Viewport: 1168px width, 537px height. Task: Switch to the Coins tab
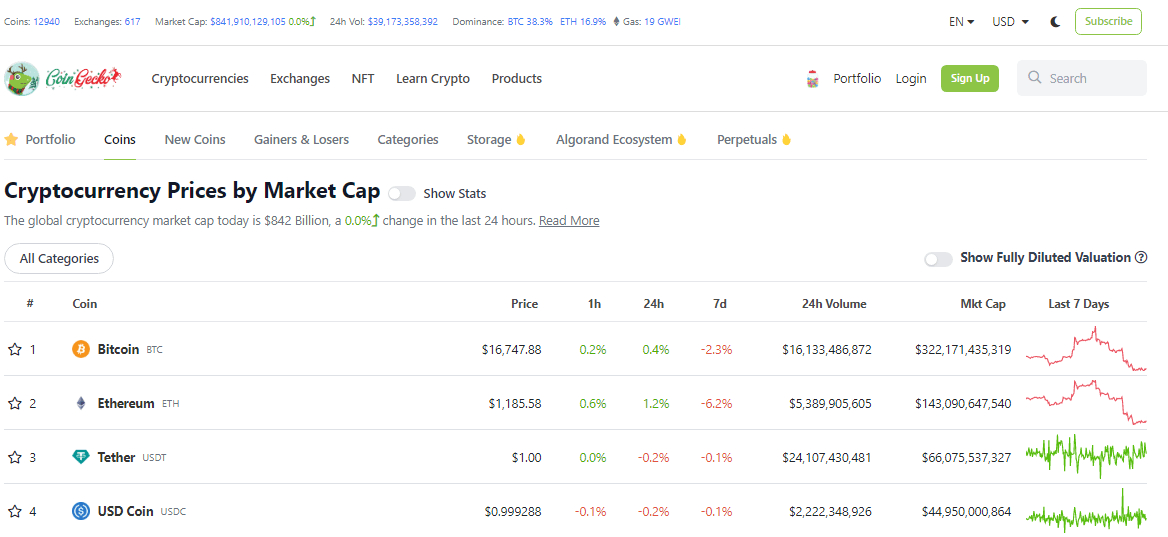[120, 139]
